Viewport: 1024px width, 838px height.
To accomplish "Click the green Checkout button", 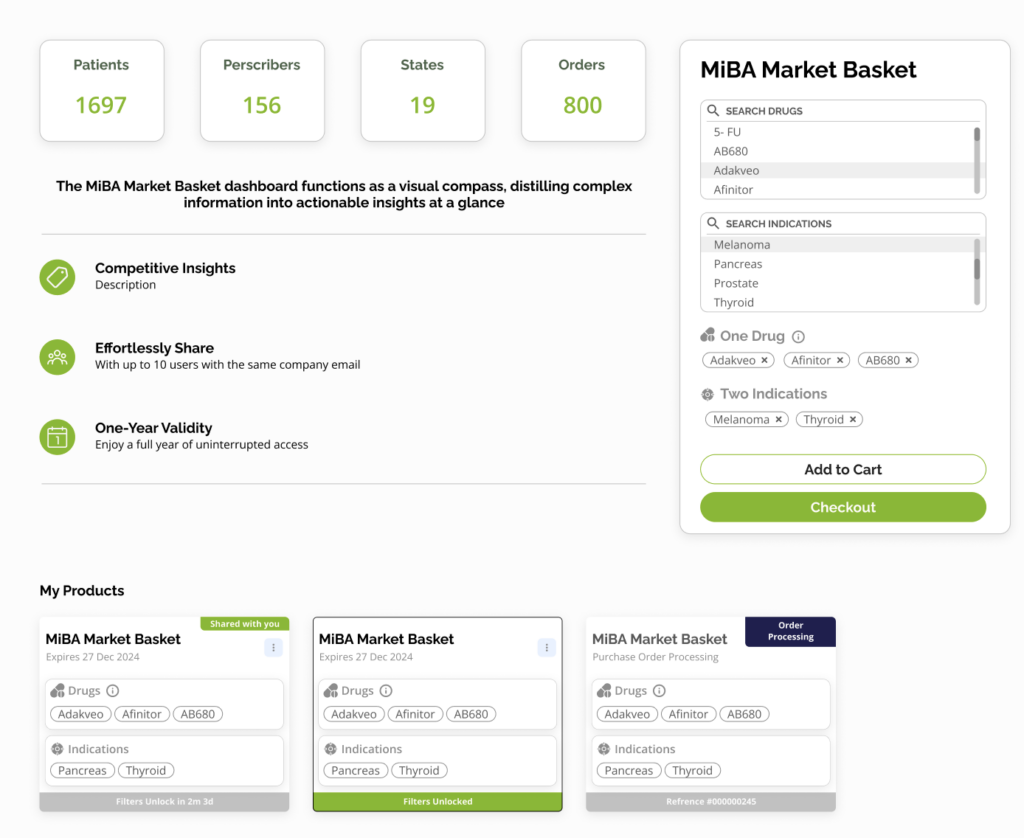I will 843,508.
